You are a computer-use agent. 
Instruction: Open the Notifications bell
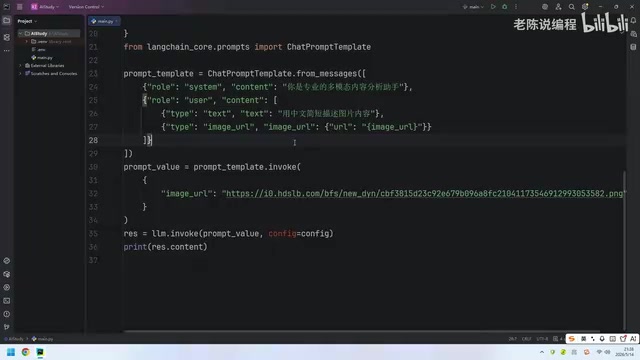[633, 20]
